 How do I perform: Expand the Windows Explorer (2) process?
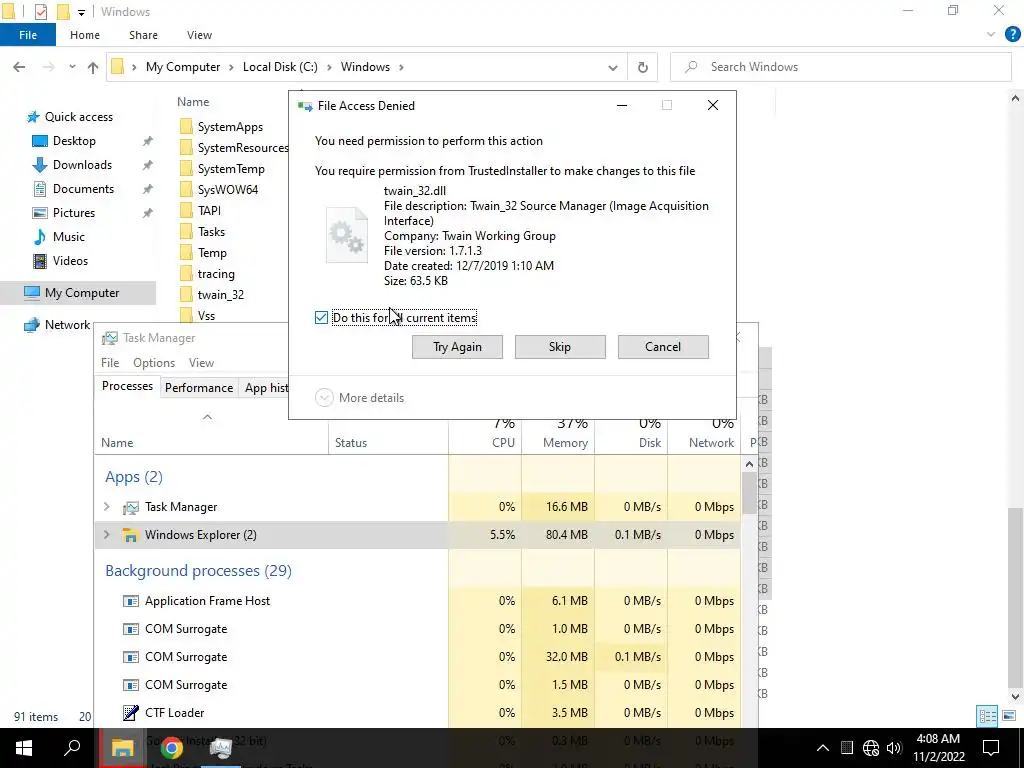click(106, 535)
